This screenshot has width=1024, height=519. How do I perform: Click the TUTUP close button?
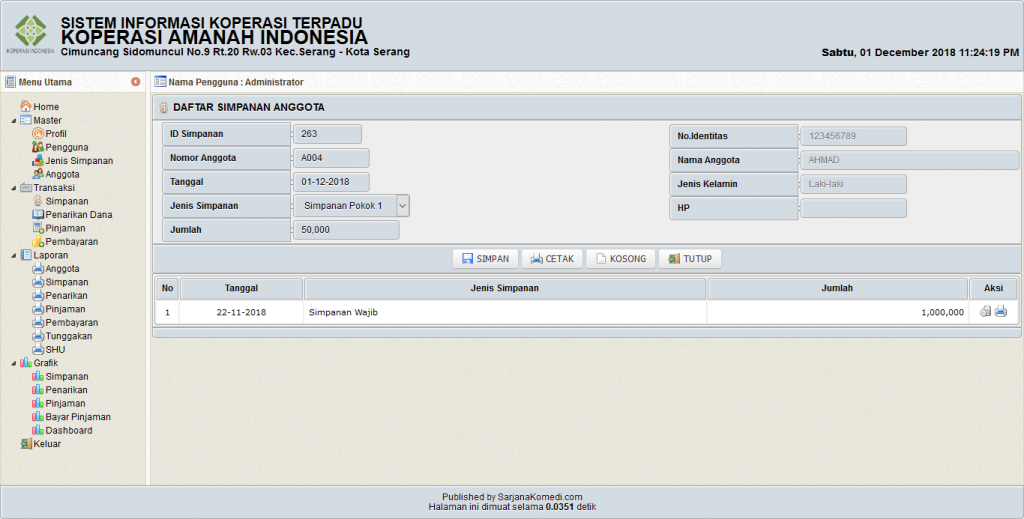[690, 259]
